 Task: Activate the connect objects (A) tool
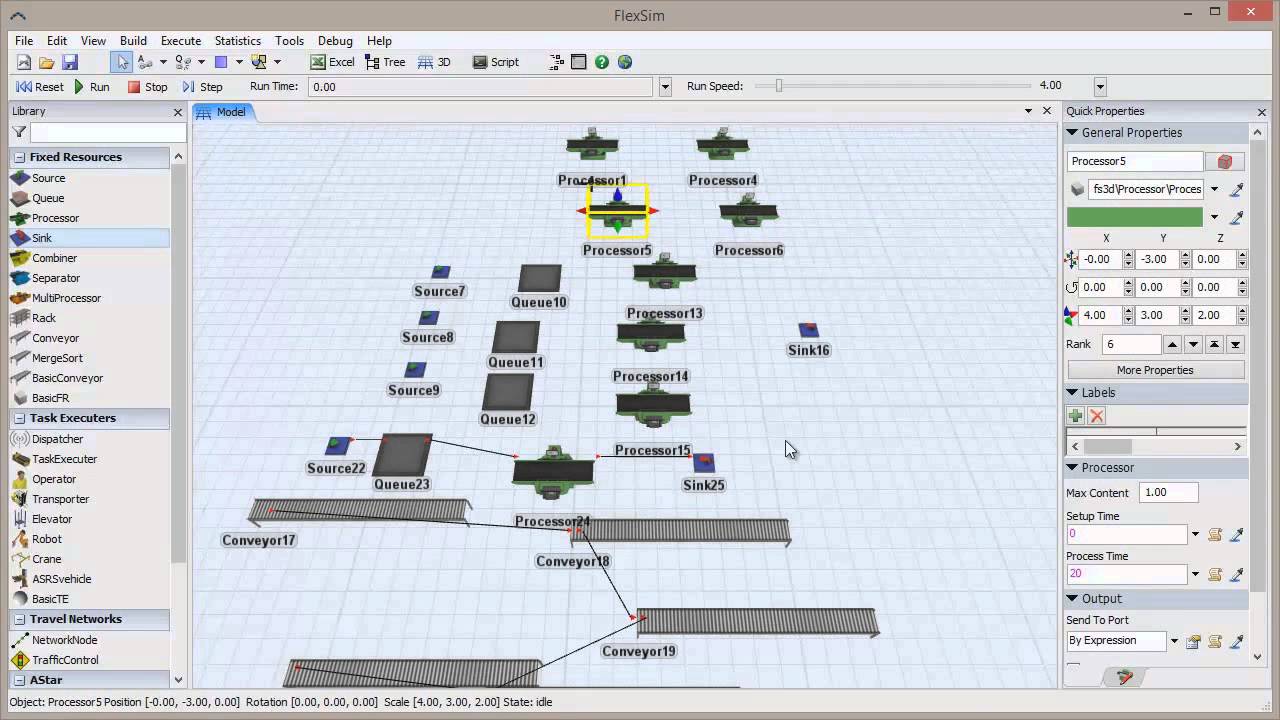145,62
